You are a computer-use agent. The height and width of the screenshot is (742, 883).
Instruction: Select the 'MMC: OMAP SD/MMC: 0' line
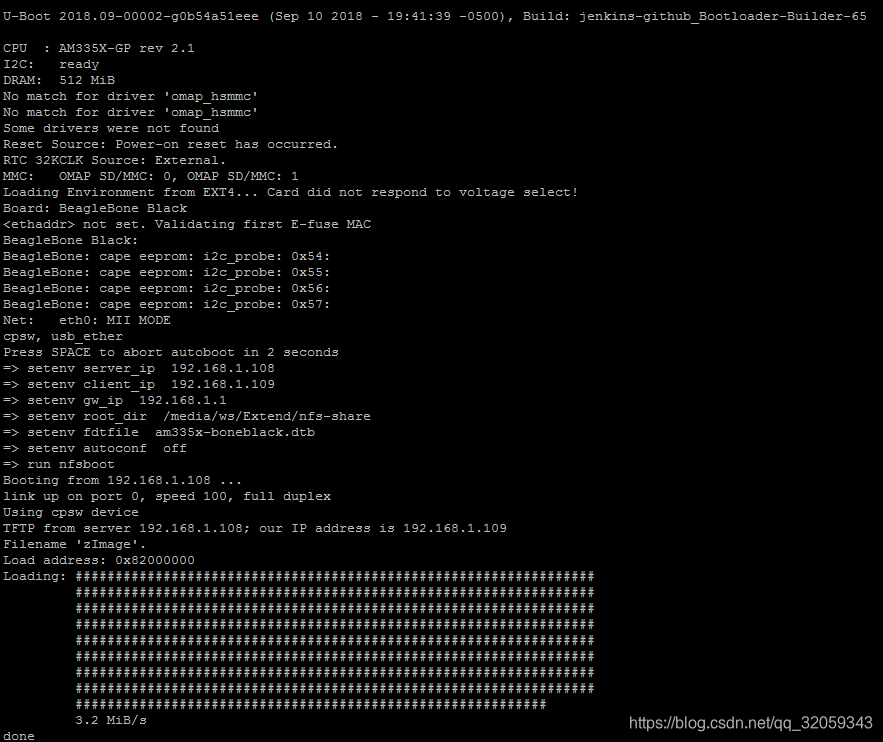[150, 176]
